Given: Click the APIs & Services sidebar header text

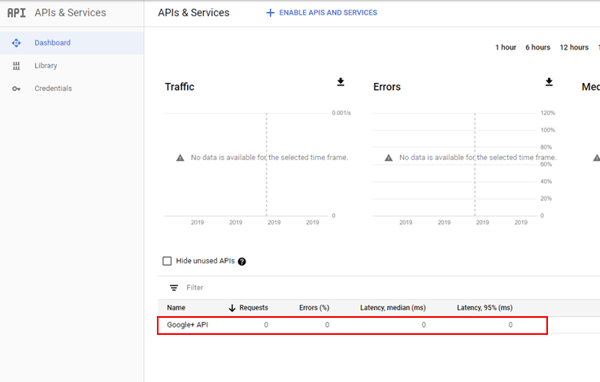Looking at the screenshot, I should point(70,13).
